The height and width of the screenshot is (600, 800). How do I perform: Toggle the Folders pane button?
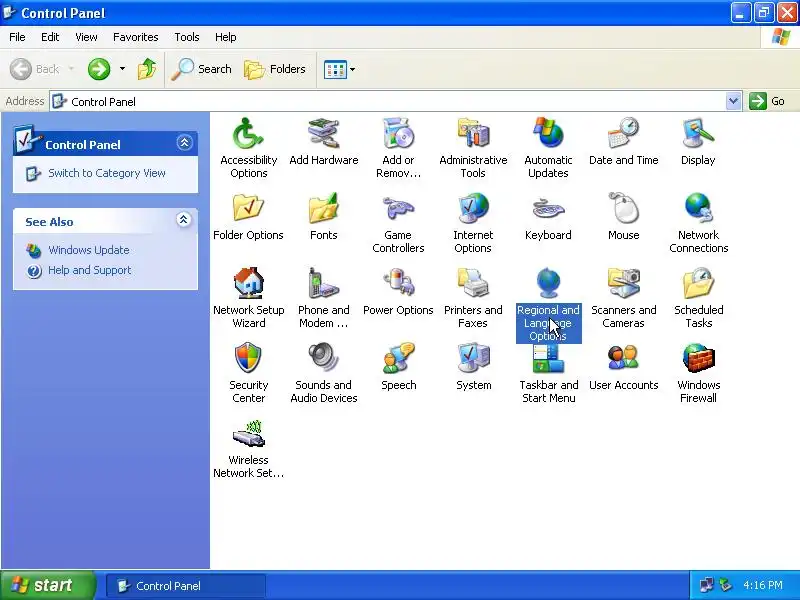coord(275,69)
